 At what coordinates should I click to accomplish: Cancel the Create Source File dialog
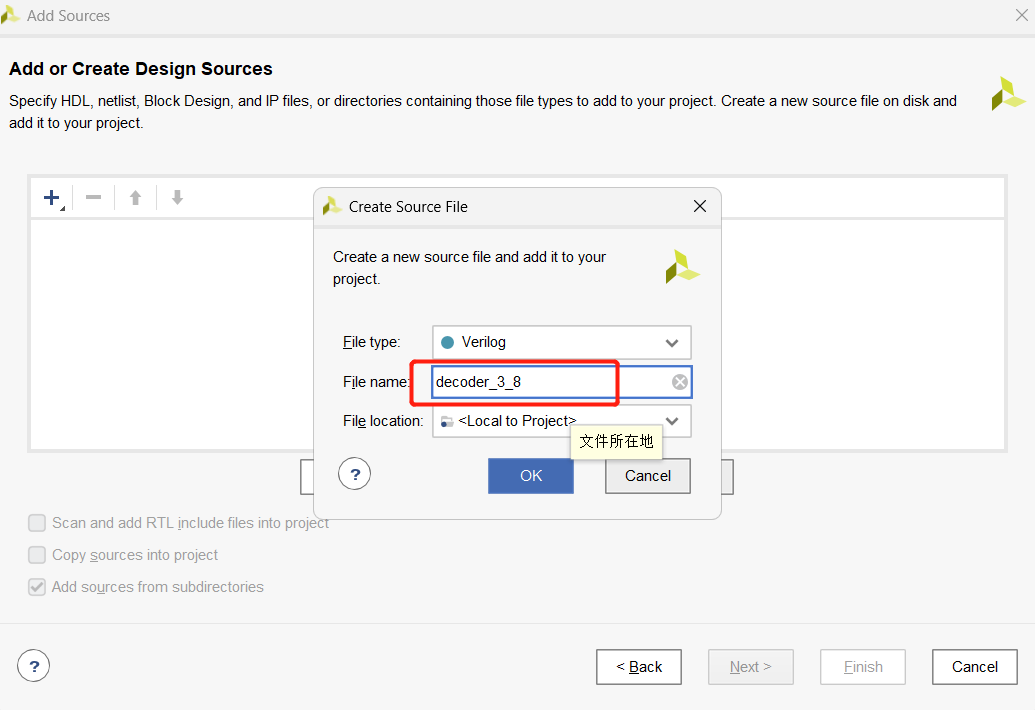pyautogui.click(x=648, y=476)
